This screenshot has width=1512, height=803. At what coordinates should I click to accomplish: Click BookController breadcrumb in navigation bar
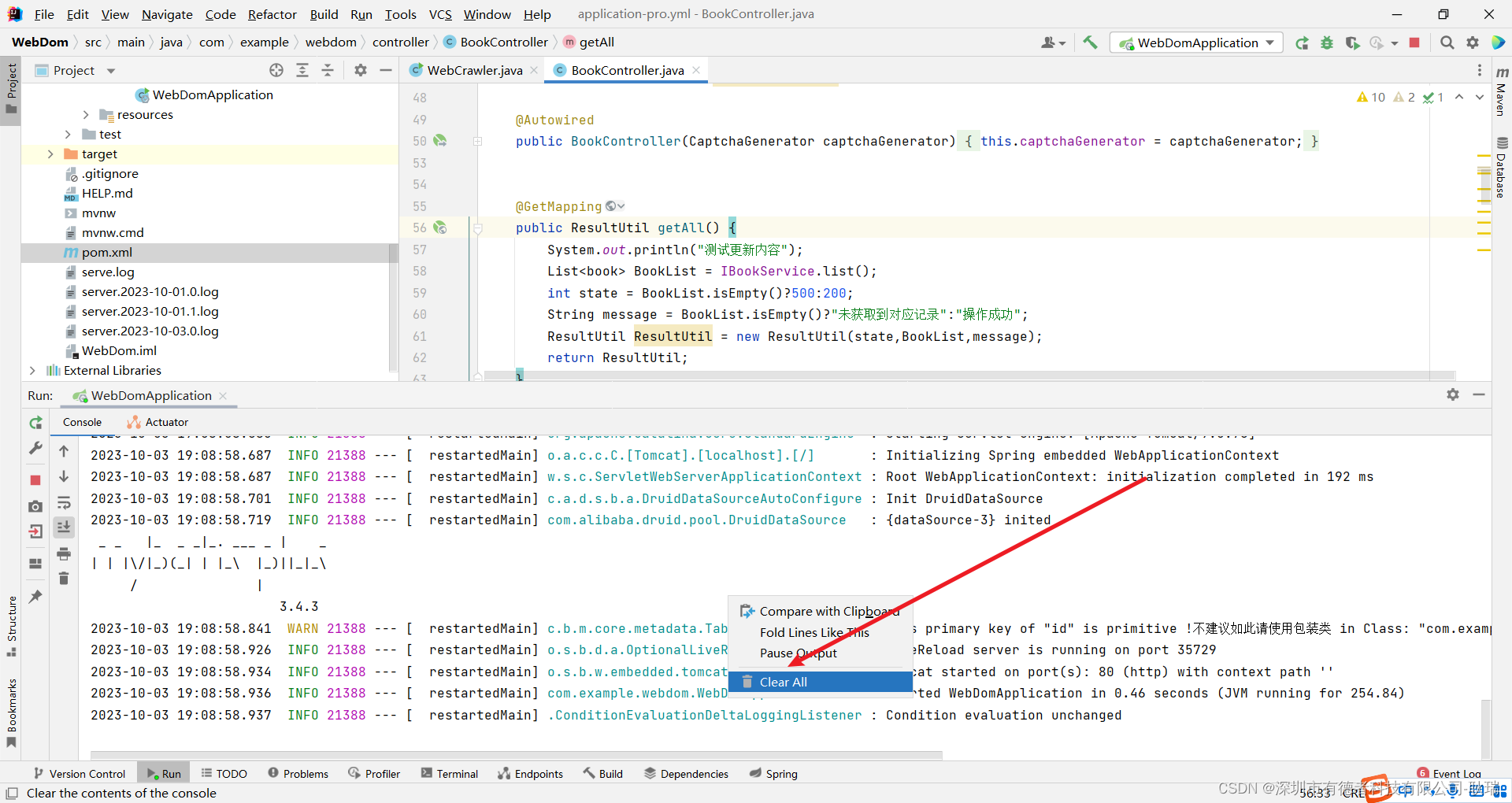495,43
